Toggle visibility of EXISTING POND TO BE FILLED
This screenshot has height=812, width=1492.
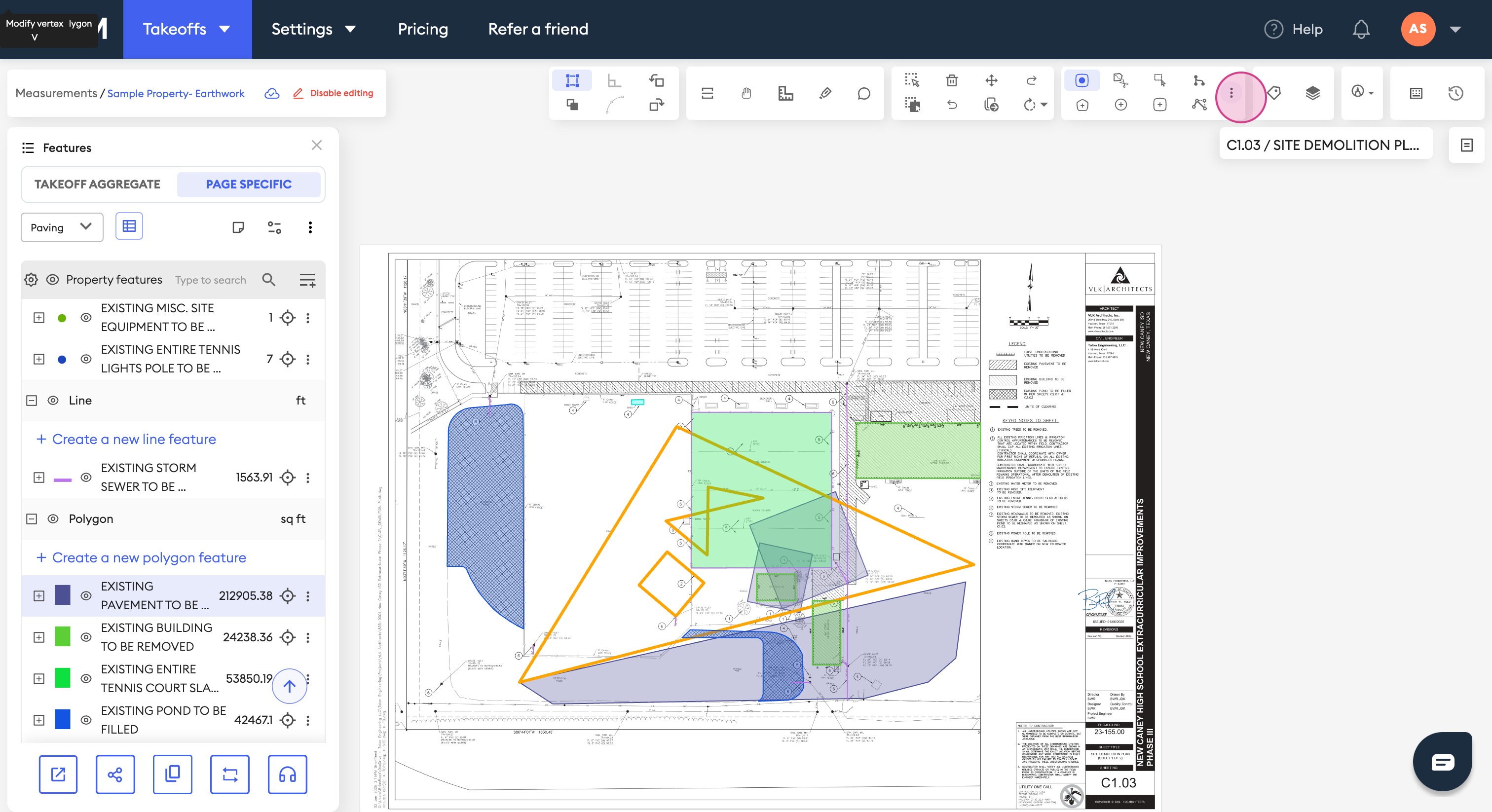point(86,720)
